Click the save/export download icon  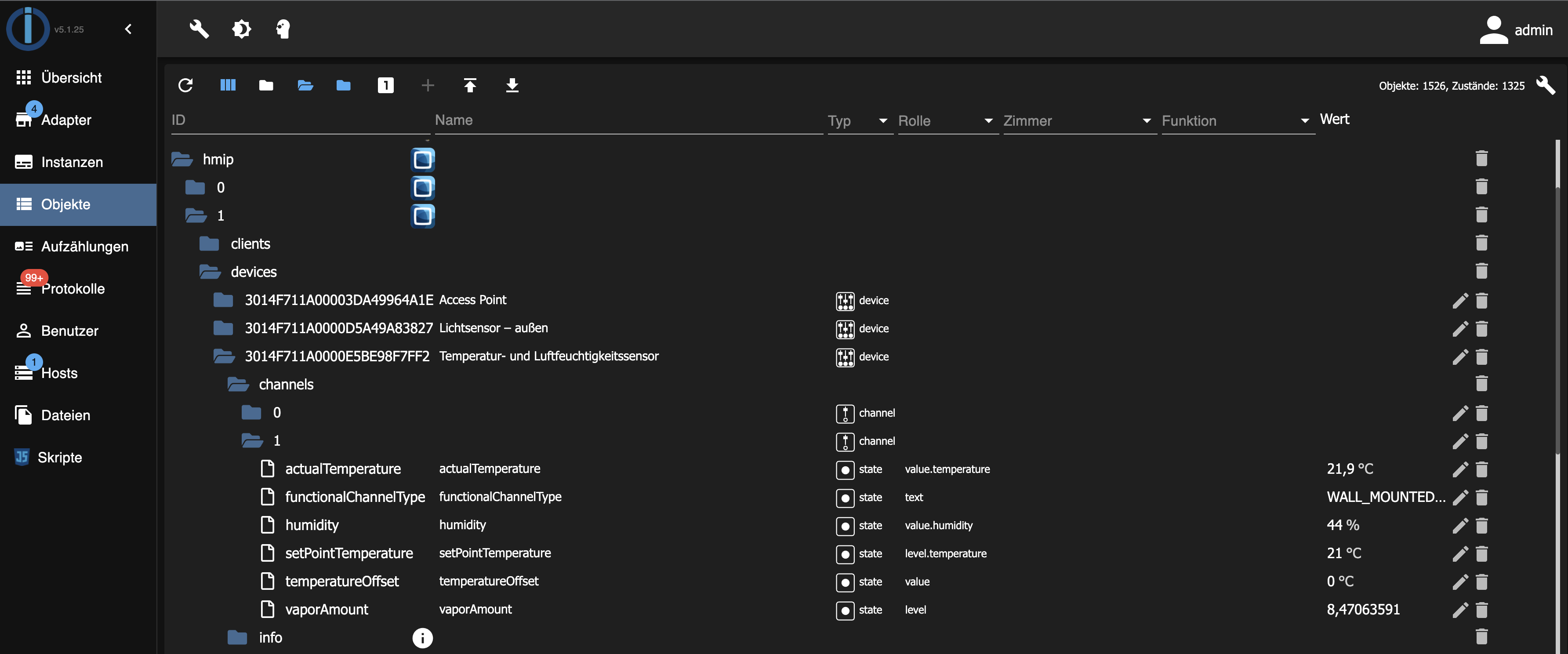(x=511, y=85)
